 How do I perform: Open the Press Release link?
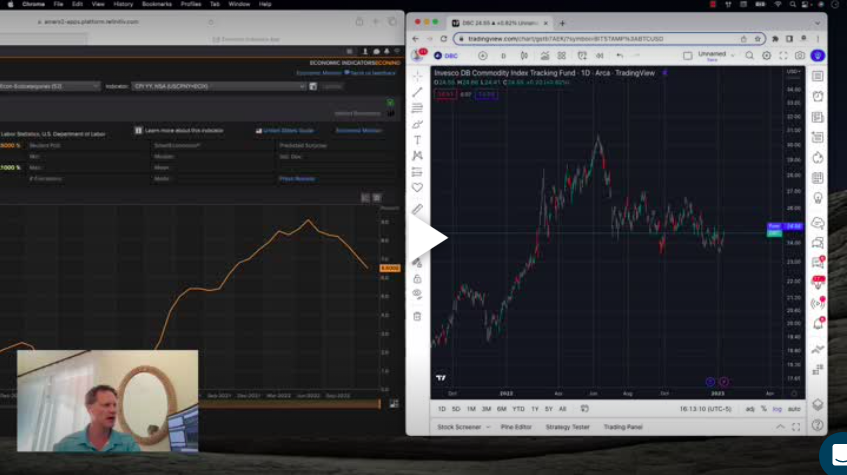tap(297, 178)
